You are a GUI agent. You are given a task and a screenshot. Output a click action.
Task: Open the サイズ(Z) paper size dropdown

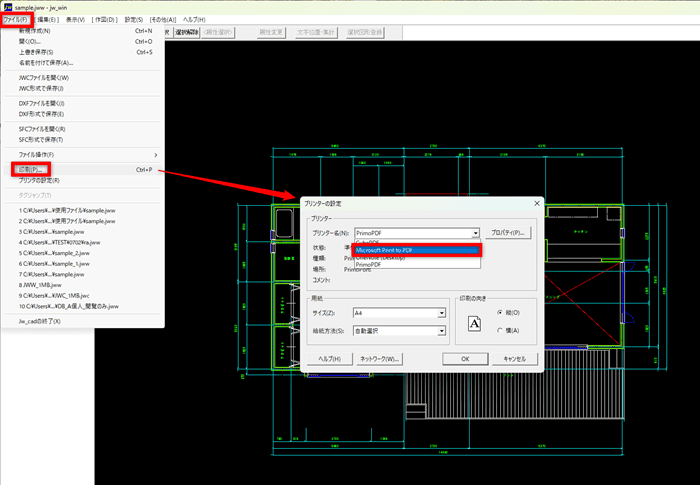pyautogui.click(x=442, y=313)
